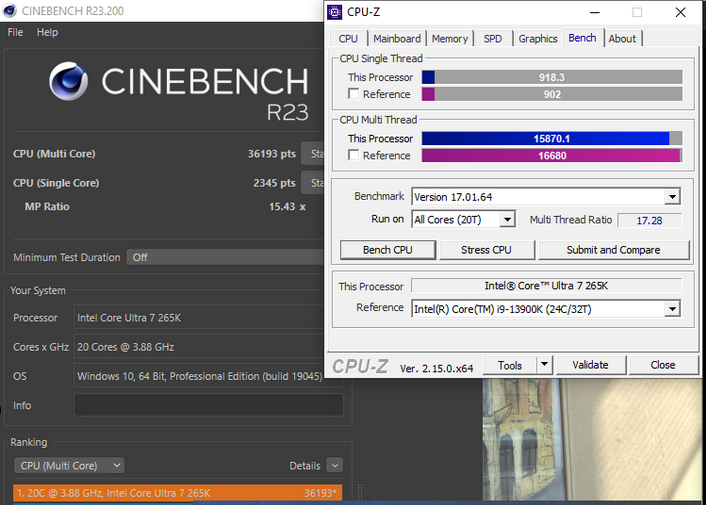Click the Validate button
Screen dimensions: 706x505
pyautogui.click(x=590, y=365)
